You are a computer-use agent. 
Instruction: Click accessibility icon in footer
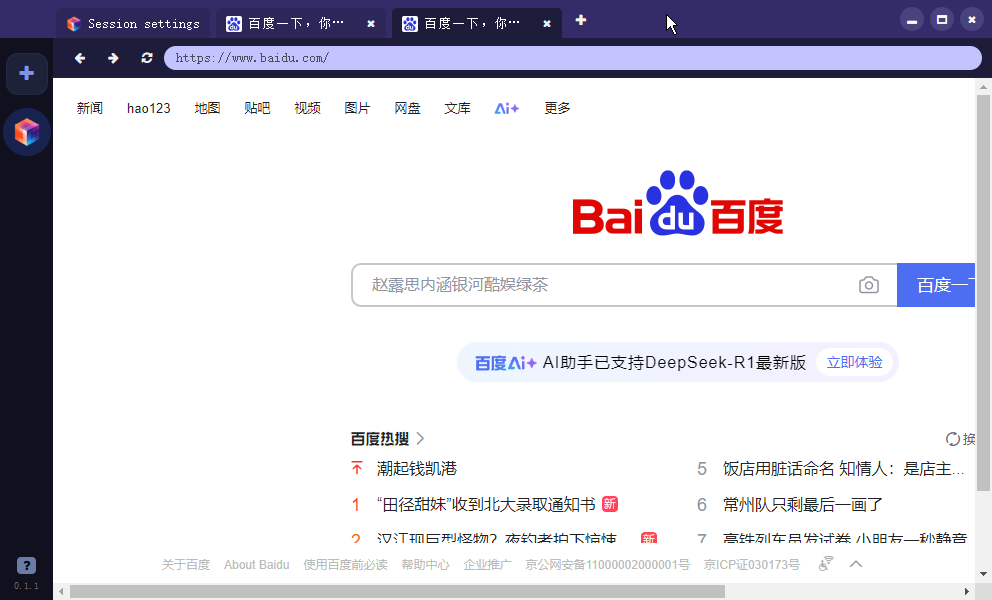coord(826,563)
